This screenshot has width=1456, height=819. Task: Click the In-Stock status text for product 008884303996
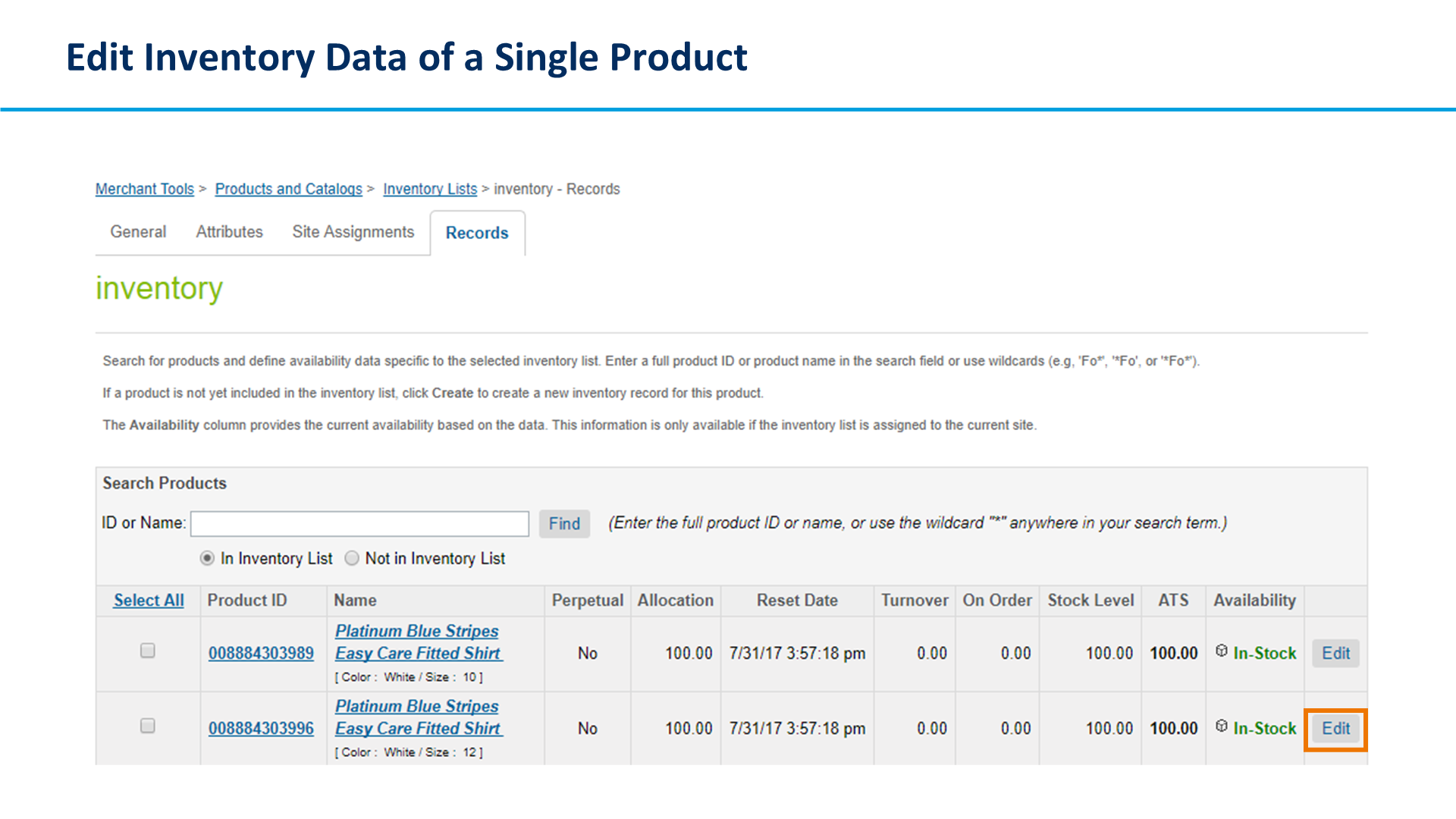[x=1265, y=728]
